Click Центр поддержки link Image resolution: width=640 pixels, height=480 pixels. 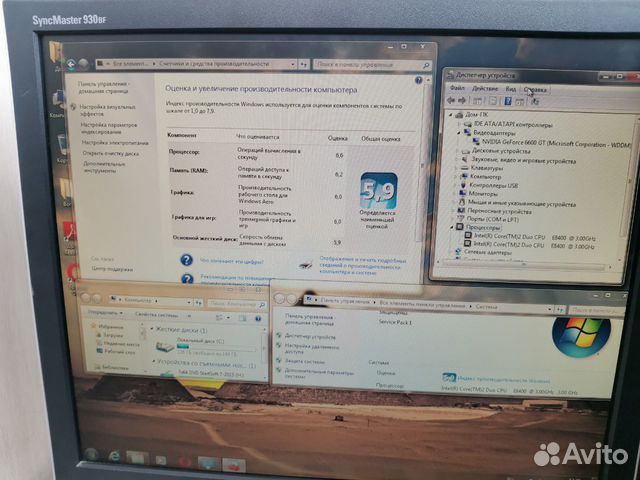(112, 269)
